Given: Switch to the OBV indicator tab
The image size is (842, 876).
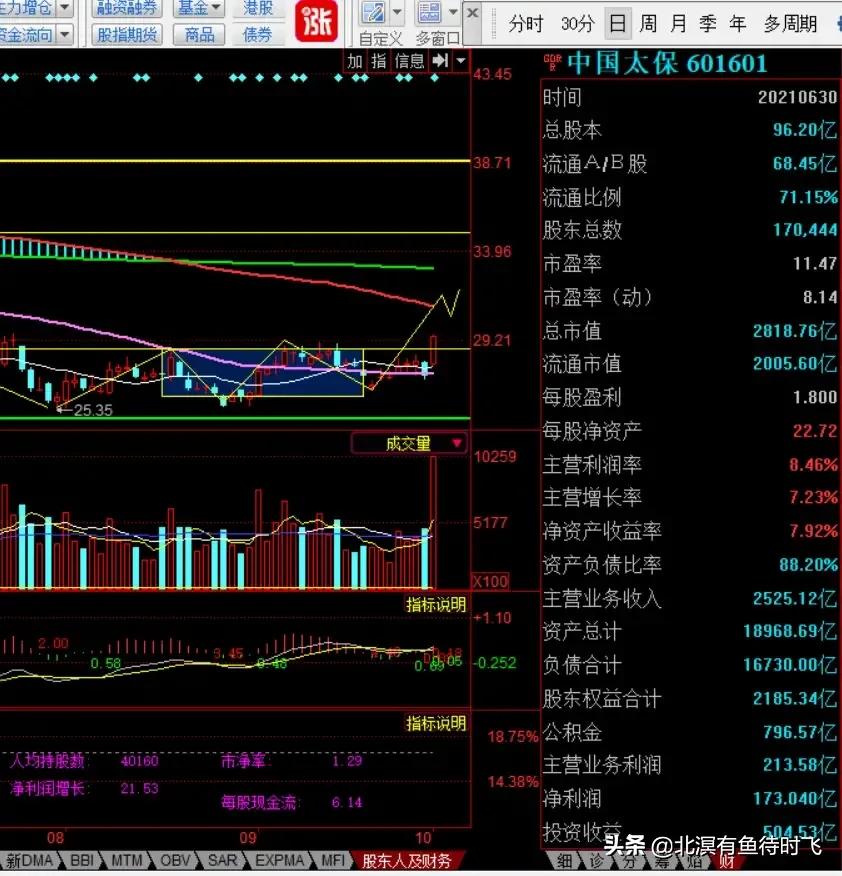Looking at the screenshot, I should (175, 861).
